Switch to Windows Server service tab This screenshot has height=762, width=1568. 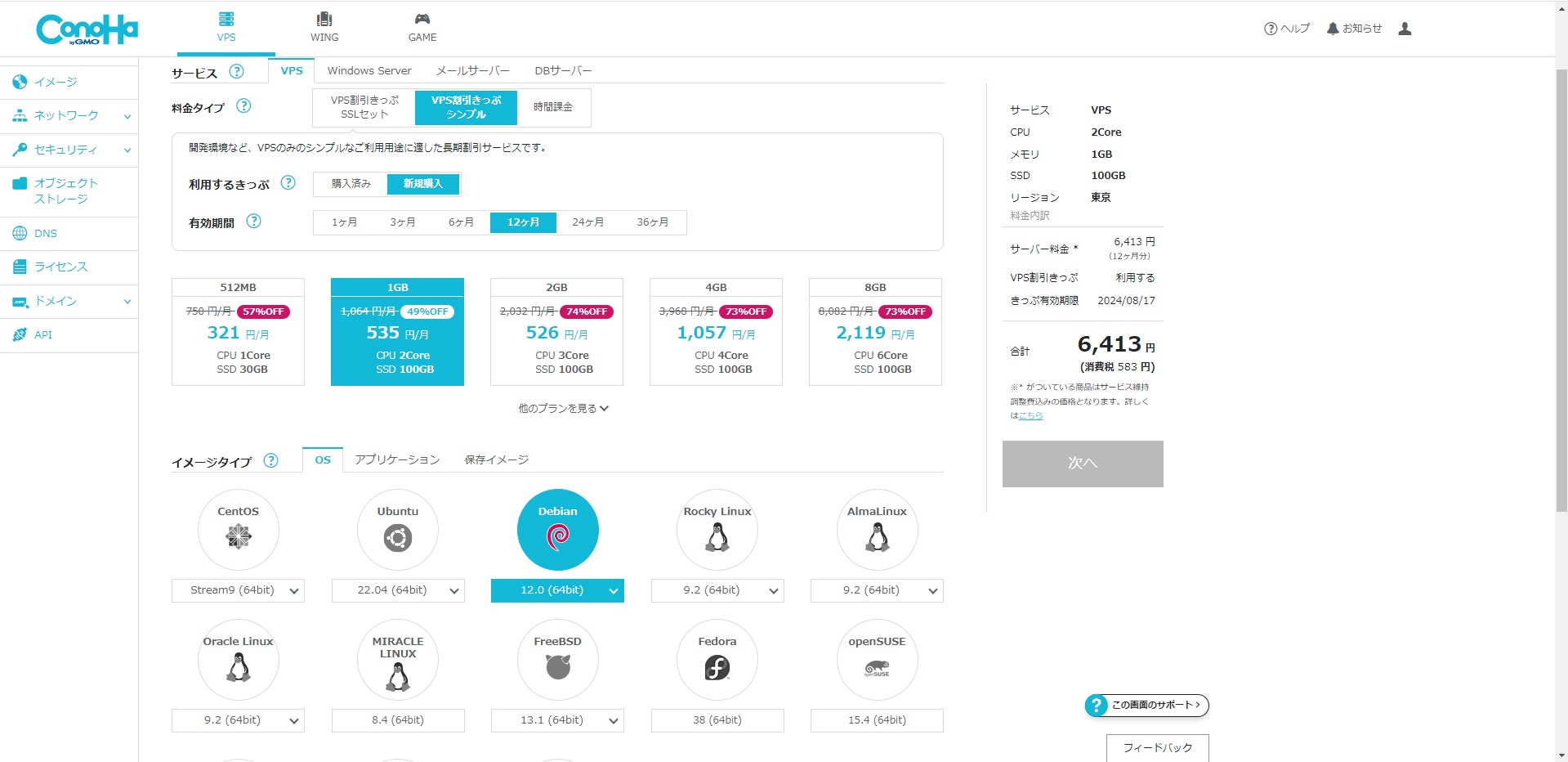(369, 71)
